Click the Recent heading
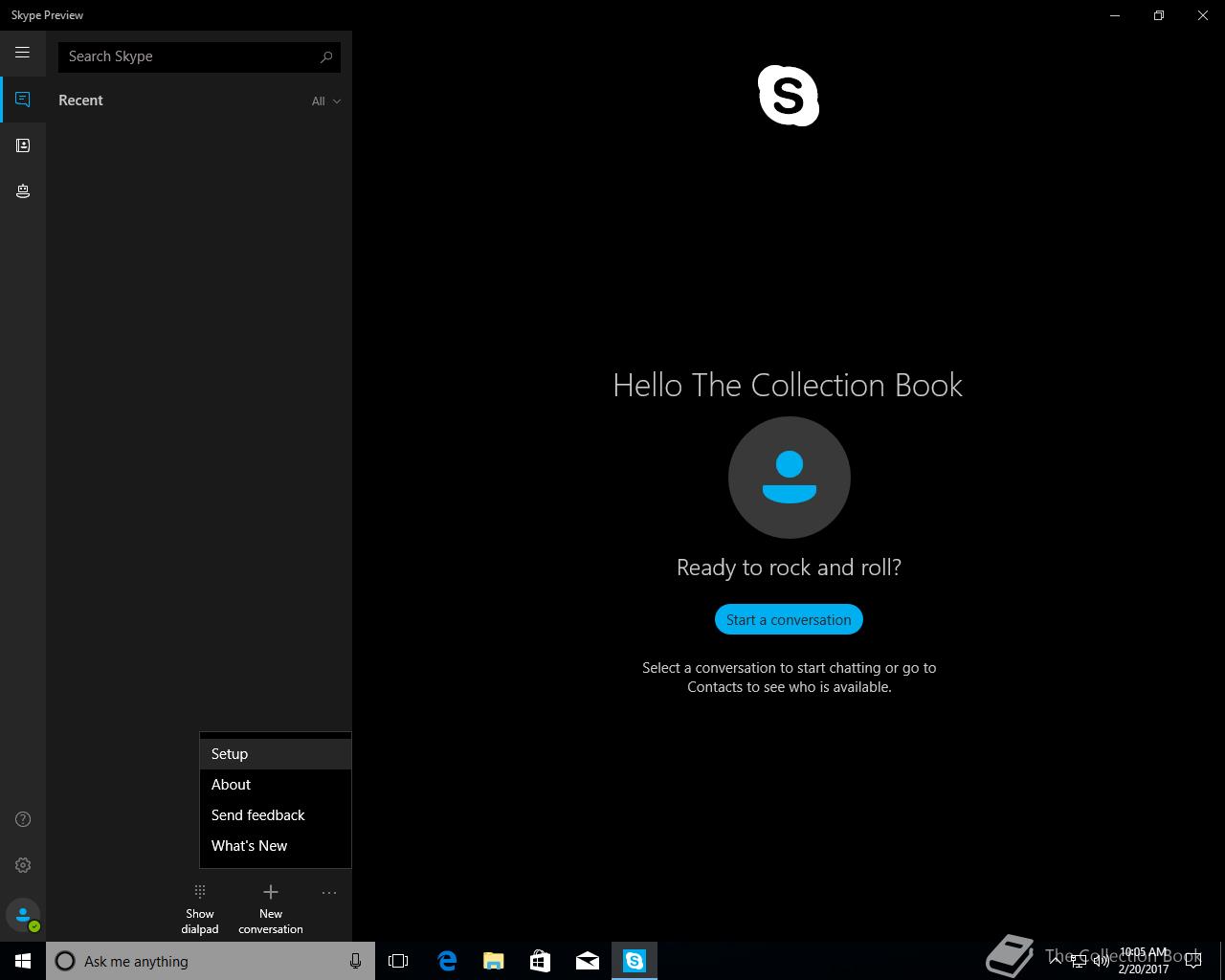Viewport: 1225px width, 980px height. 80,100
